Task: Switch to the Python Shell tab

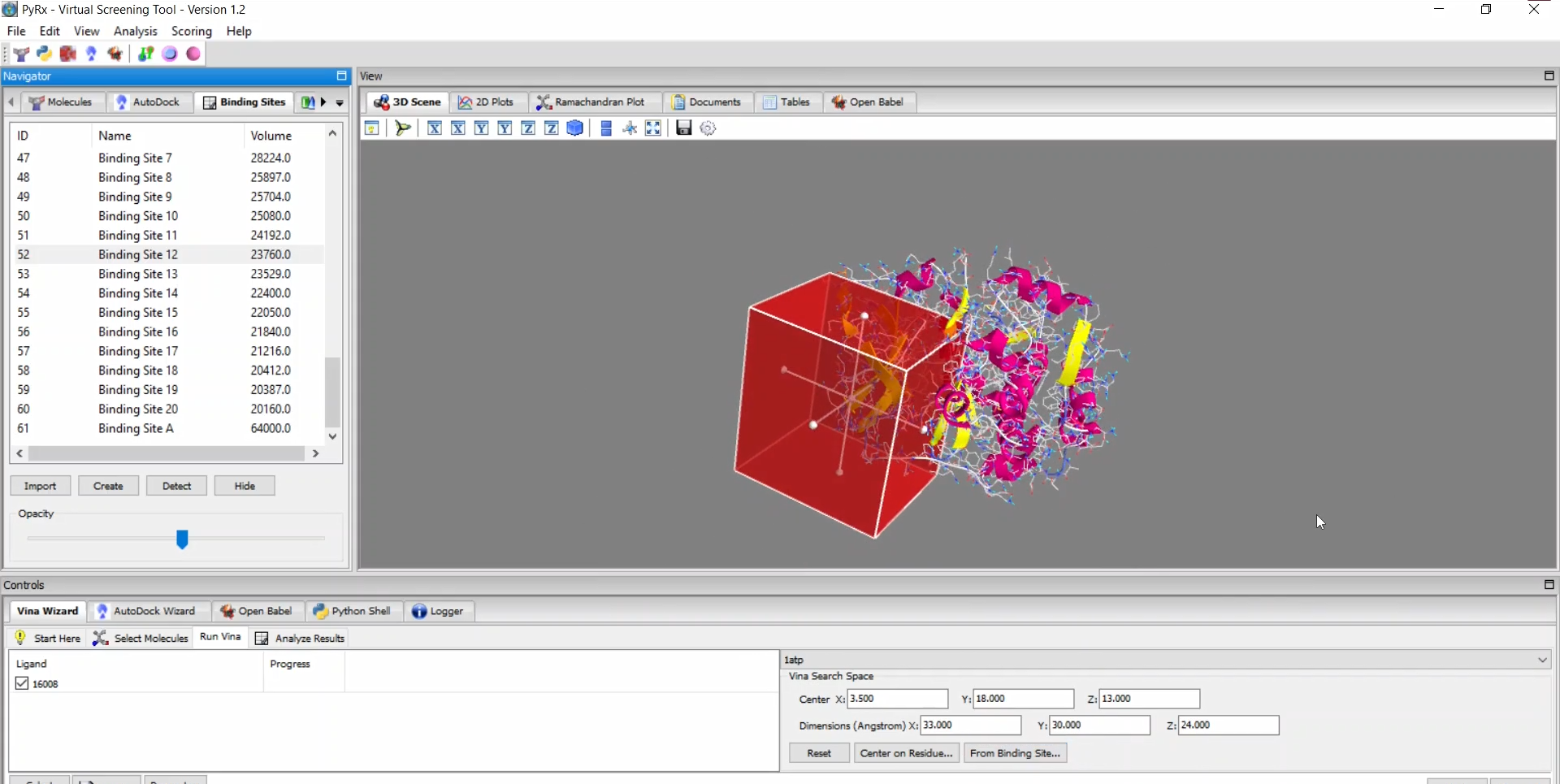Action: (353, 611)
